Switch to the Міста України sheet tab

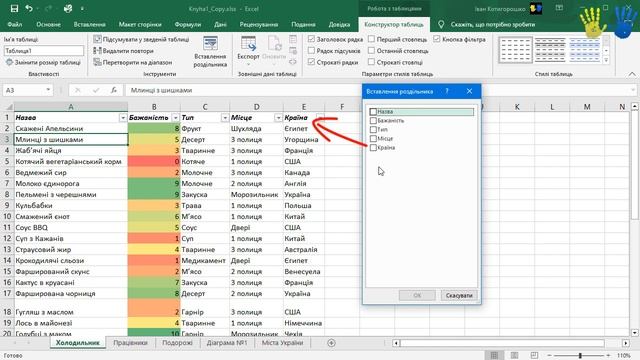[x=282, y=343]
